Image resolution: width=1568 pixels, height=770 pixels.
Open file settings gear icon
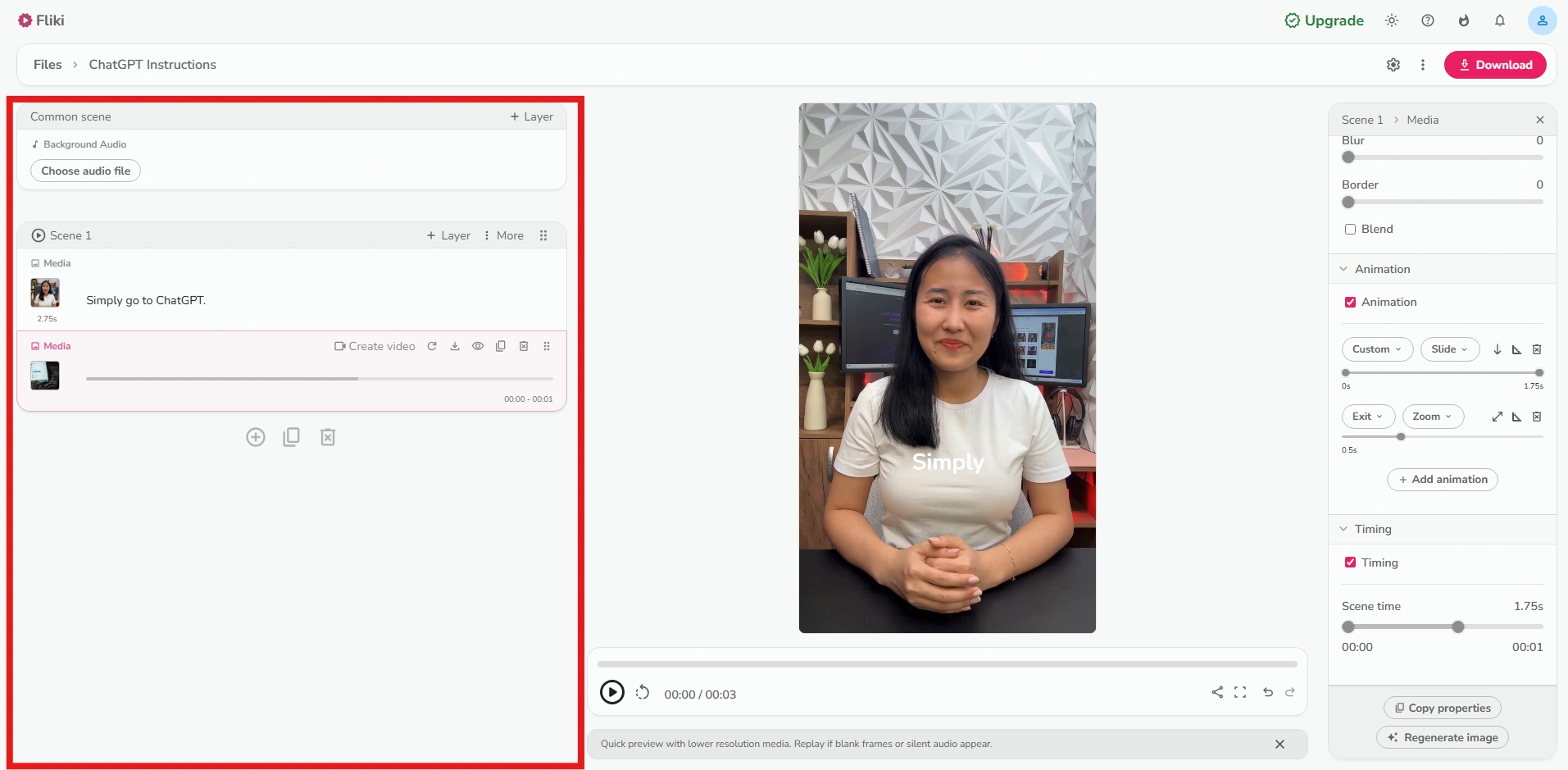click(1393, 65)
